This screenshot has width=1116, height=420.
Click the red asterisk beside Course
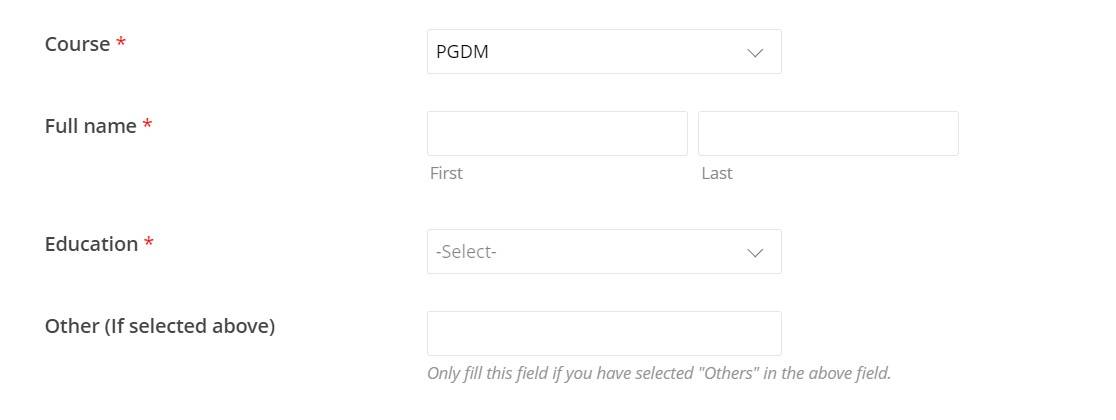coord(121,44)
